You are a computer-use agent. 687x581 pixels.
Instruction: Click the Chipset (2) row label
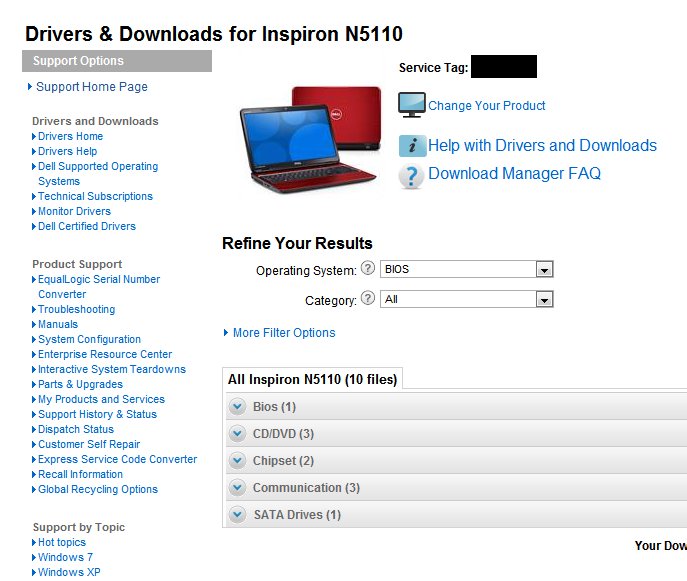[x=283, y=461]
